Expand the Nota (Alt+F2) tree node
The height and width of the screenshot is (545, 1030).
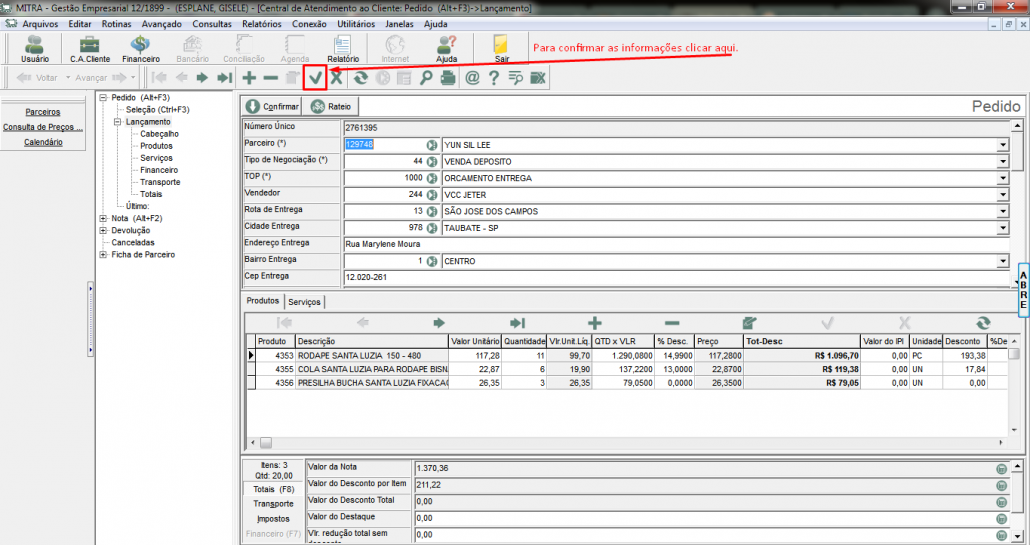point(104,218)
